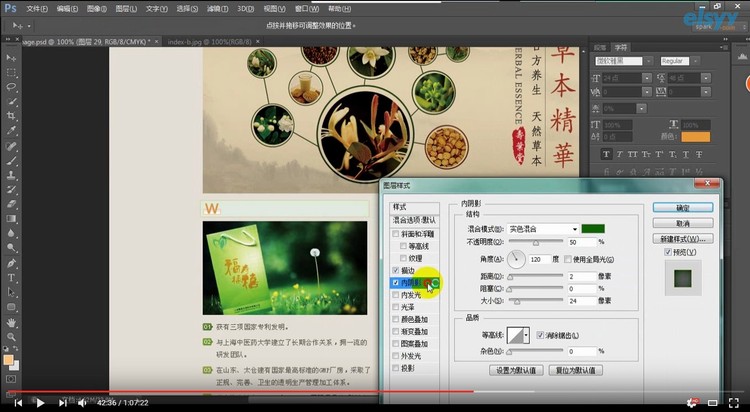Toggle Underline in Character panel
This screenshot has height=412, width=750.
click(686, 154)
